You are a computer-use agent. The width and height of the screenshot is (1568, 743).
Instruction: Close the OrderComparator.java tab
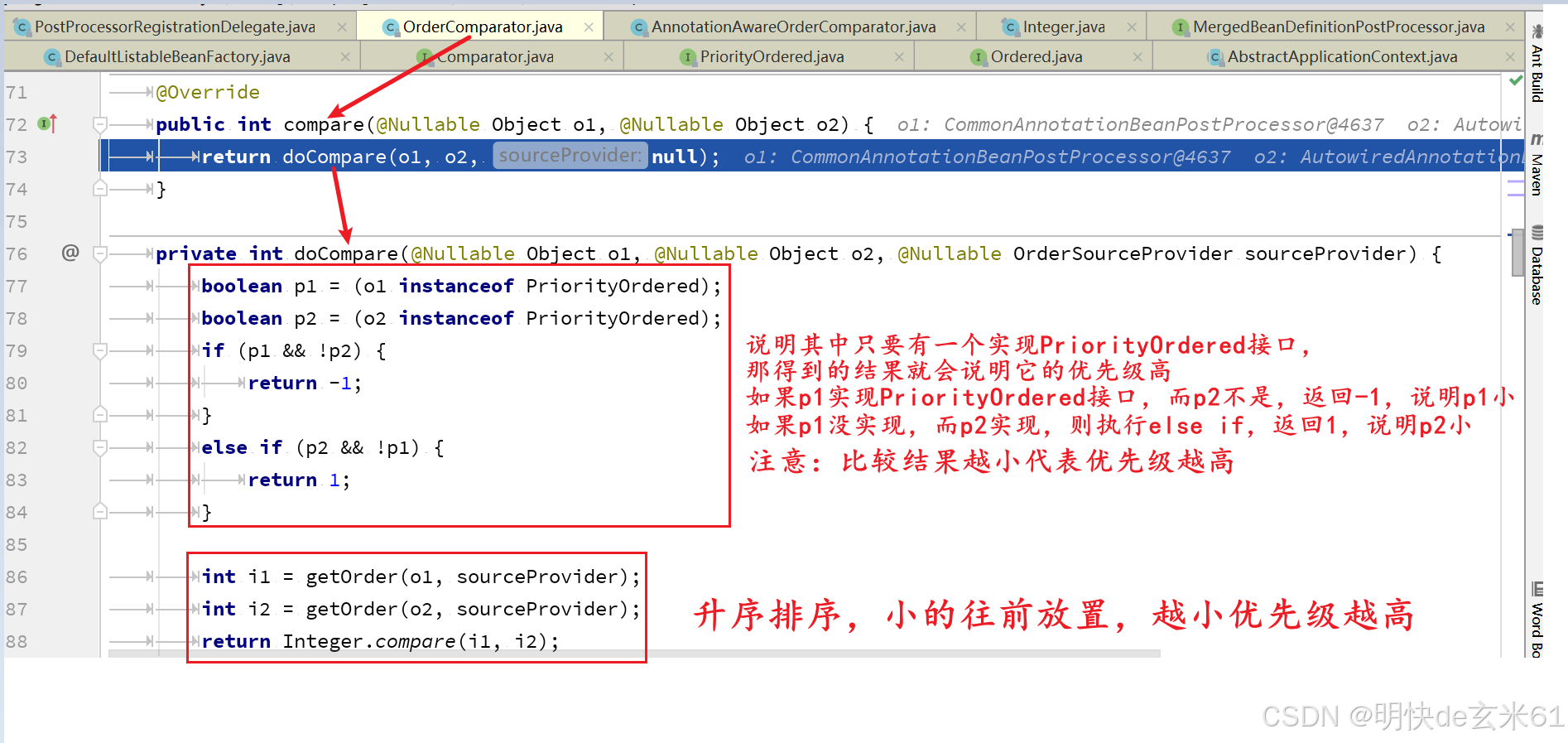[589, 27]
